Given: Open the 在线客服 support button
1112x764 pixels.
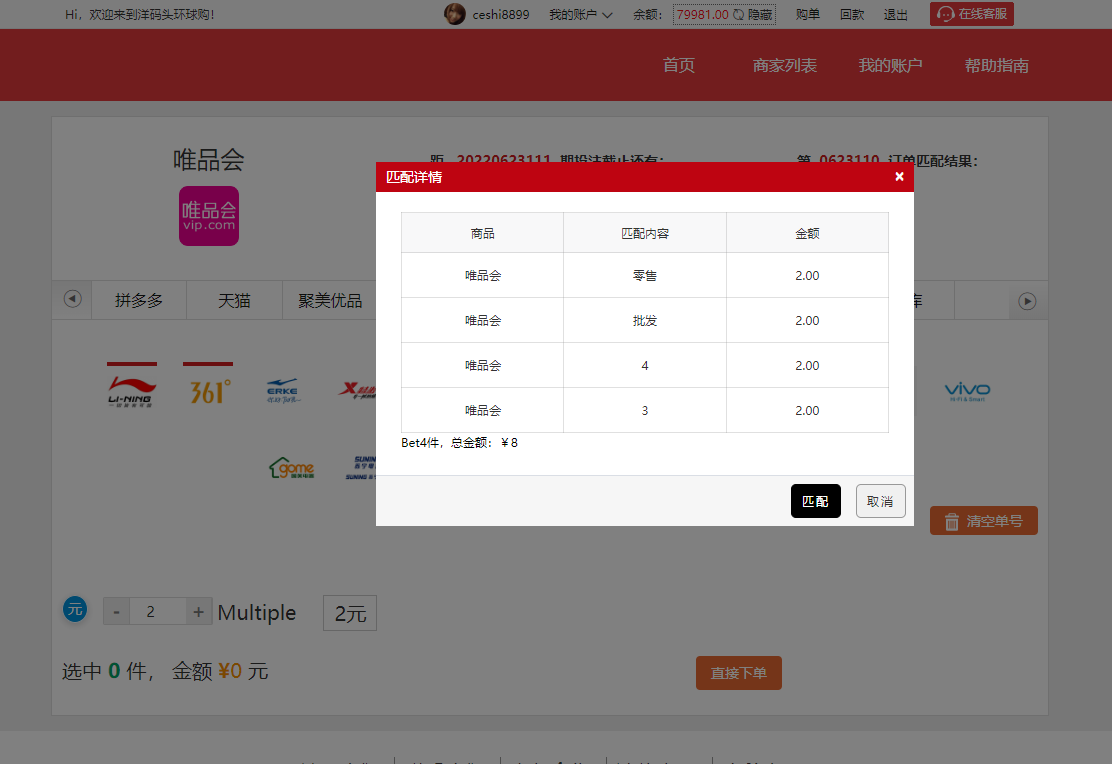Looking at the screenshot, I should point(972,14).
